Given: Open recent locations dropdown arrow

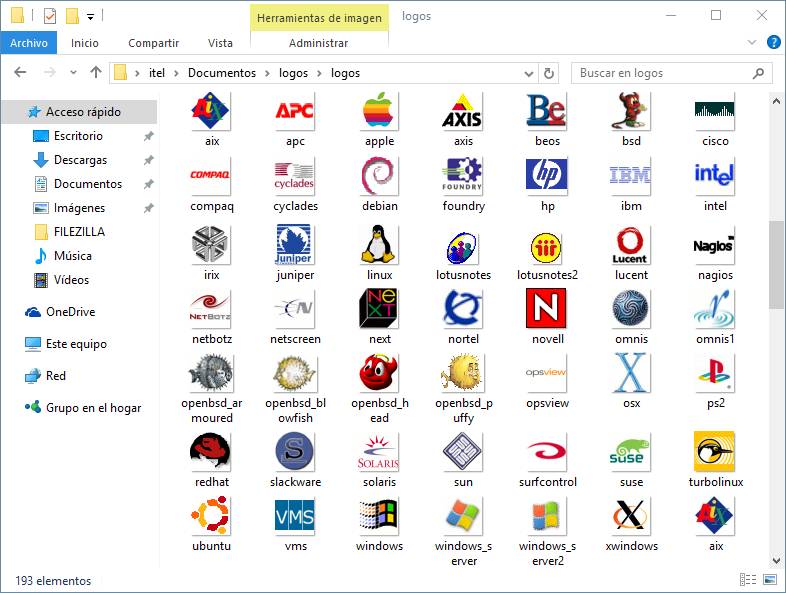Looking at the screenshot, I should tap(73, 73).
